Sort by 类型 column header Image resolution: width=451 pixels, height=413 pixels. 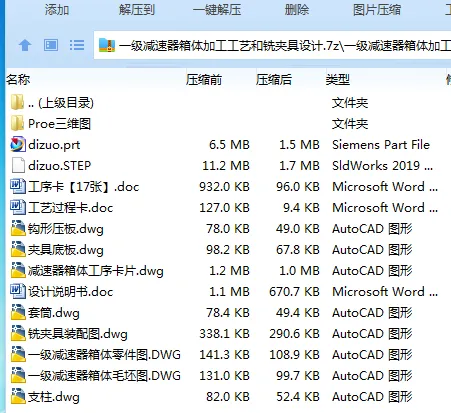pyautogui.click(x=338, y=80)
